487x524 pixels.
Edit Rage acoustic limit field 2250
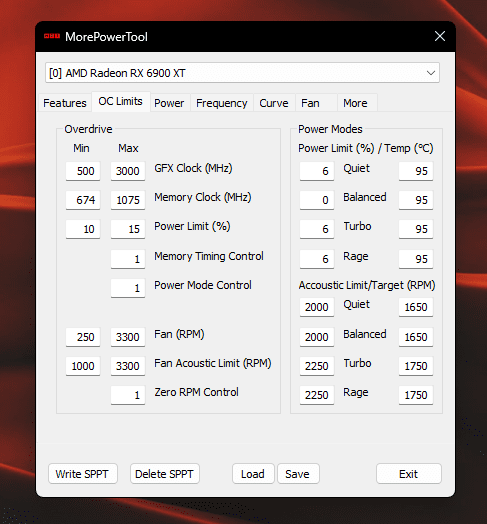pos(317,395)
